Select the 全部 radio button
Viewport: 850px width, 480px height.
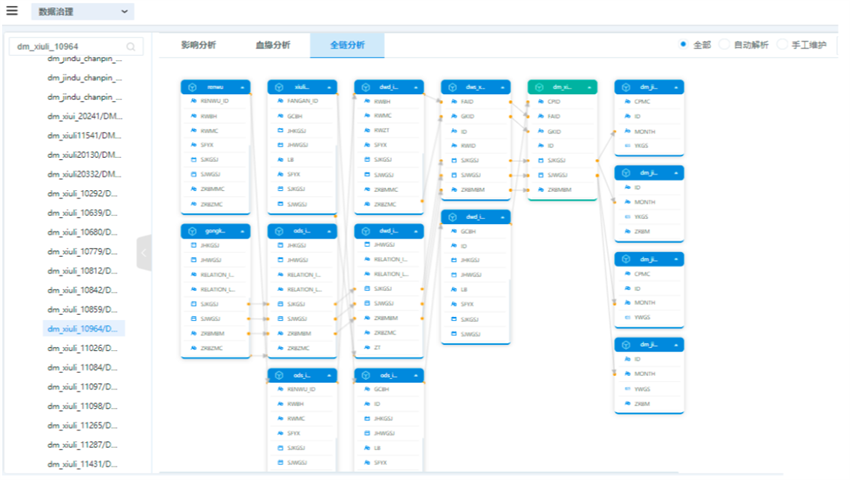[x=683, y=45]
